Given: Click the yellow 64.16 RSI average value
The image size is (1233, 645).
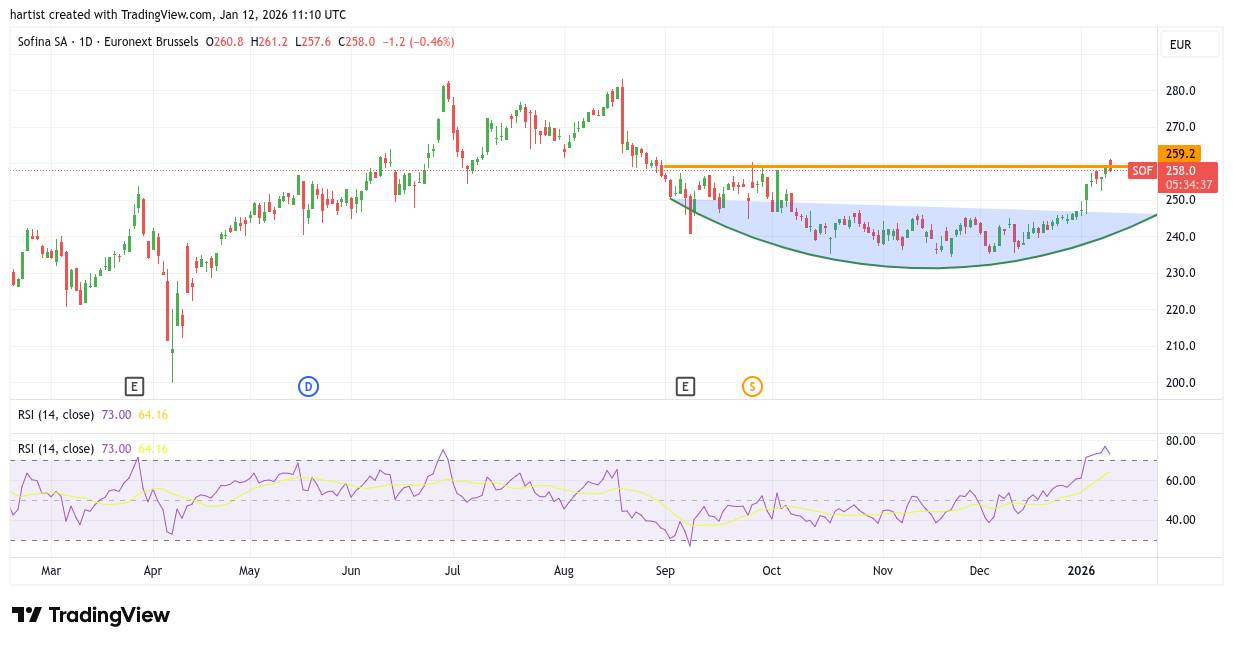Looking at the screenshot, I should 153,449.
